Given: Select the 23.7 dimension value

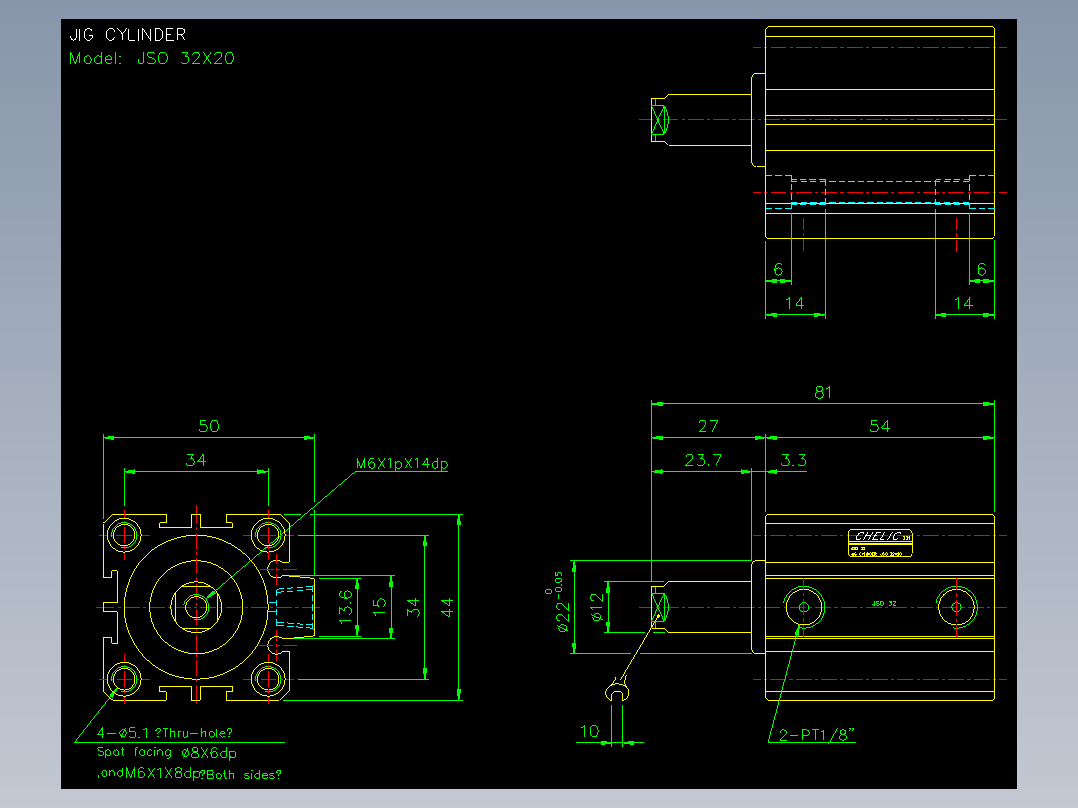Looking at the screenshot, I should coord(703,460).
